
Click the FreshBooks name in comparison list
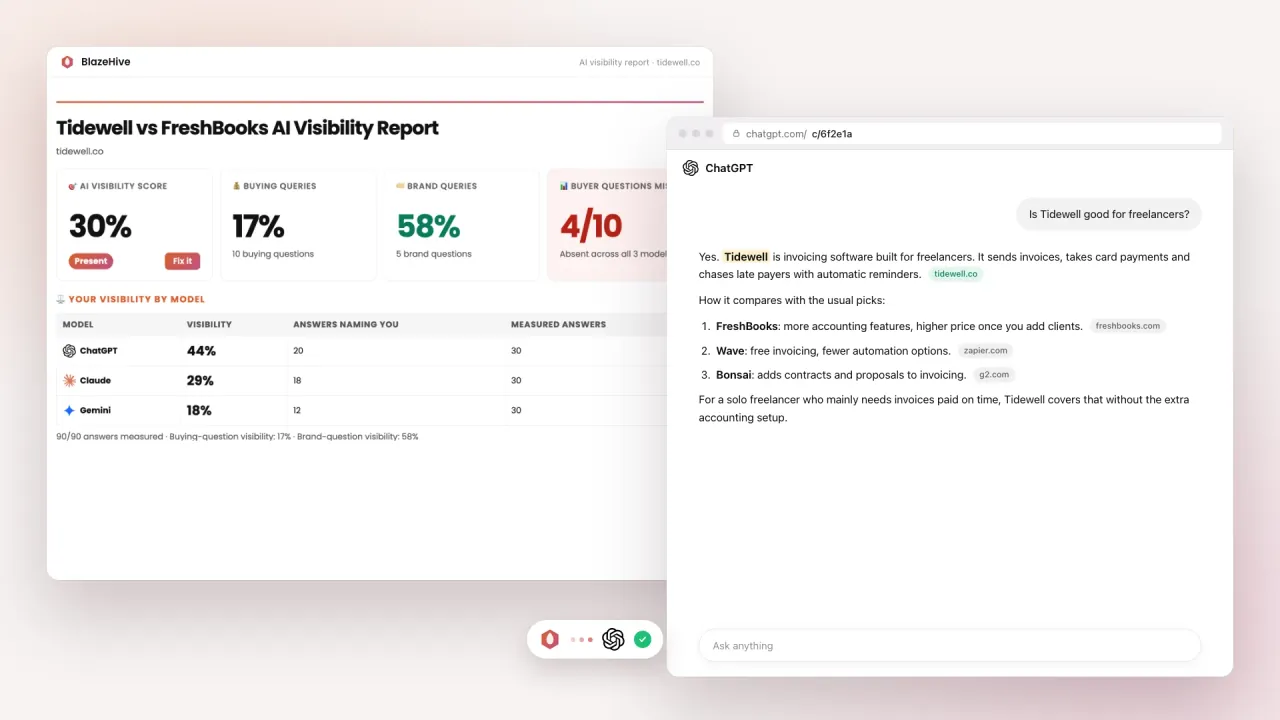747,326
